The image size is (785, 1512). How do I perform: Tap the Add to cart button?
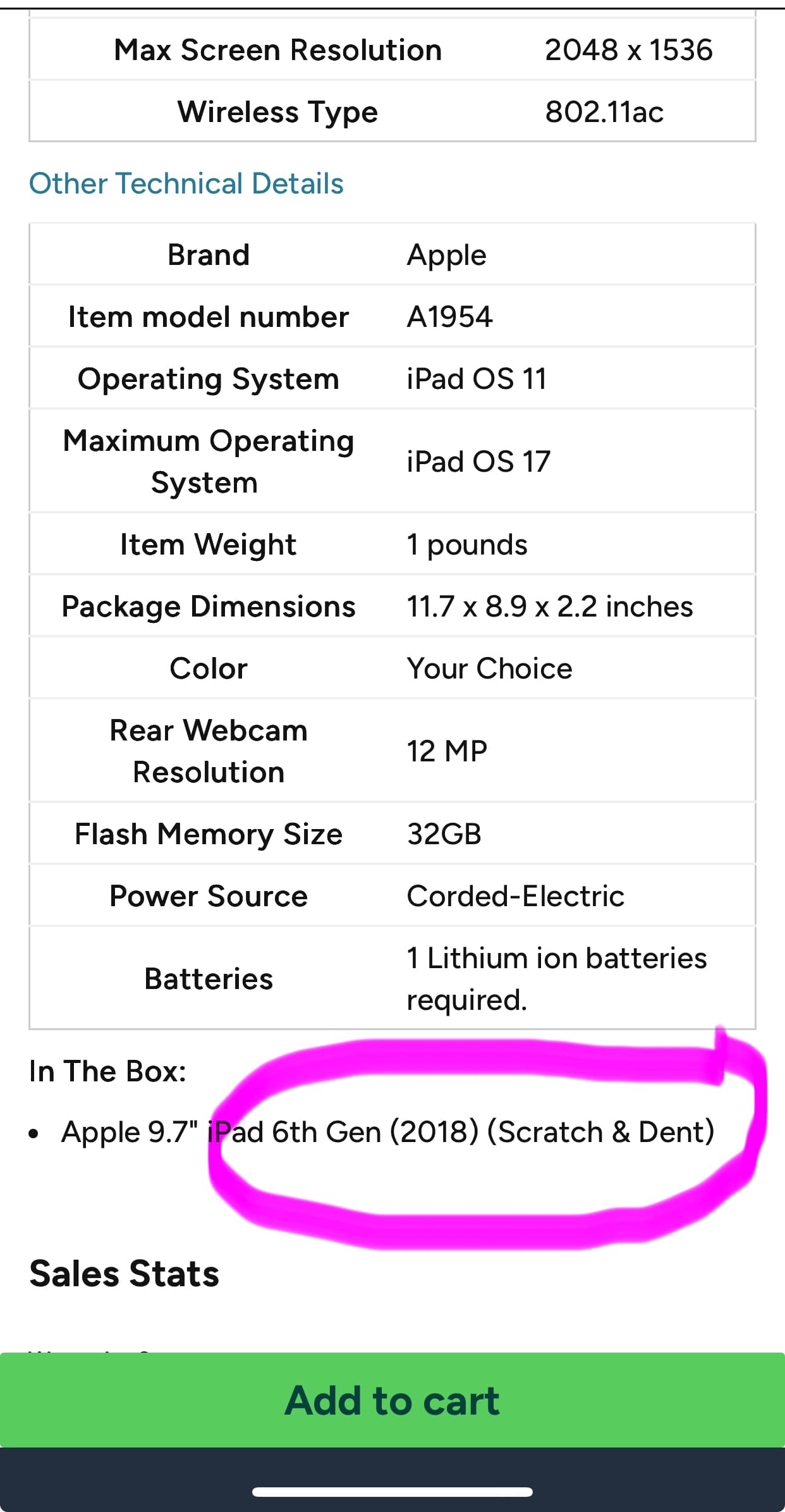pos(392,1400)
